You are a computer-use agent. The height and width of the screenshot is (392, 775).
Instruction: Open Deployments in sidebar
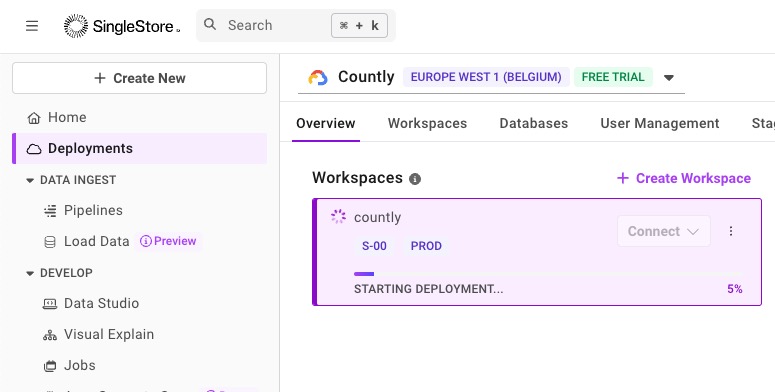point(139,148)
